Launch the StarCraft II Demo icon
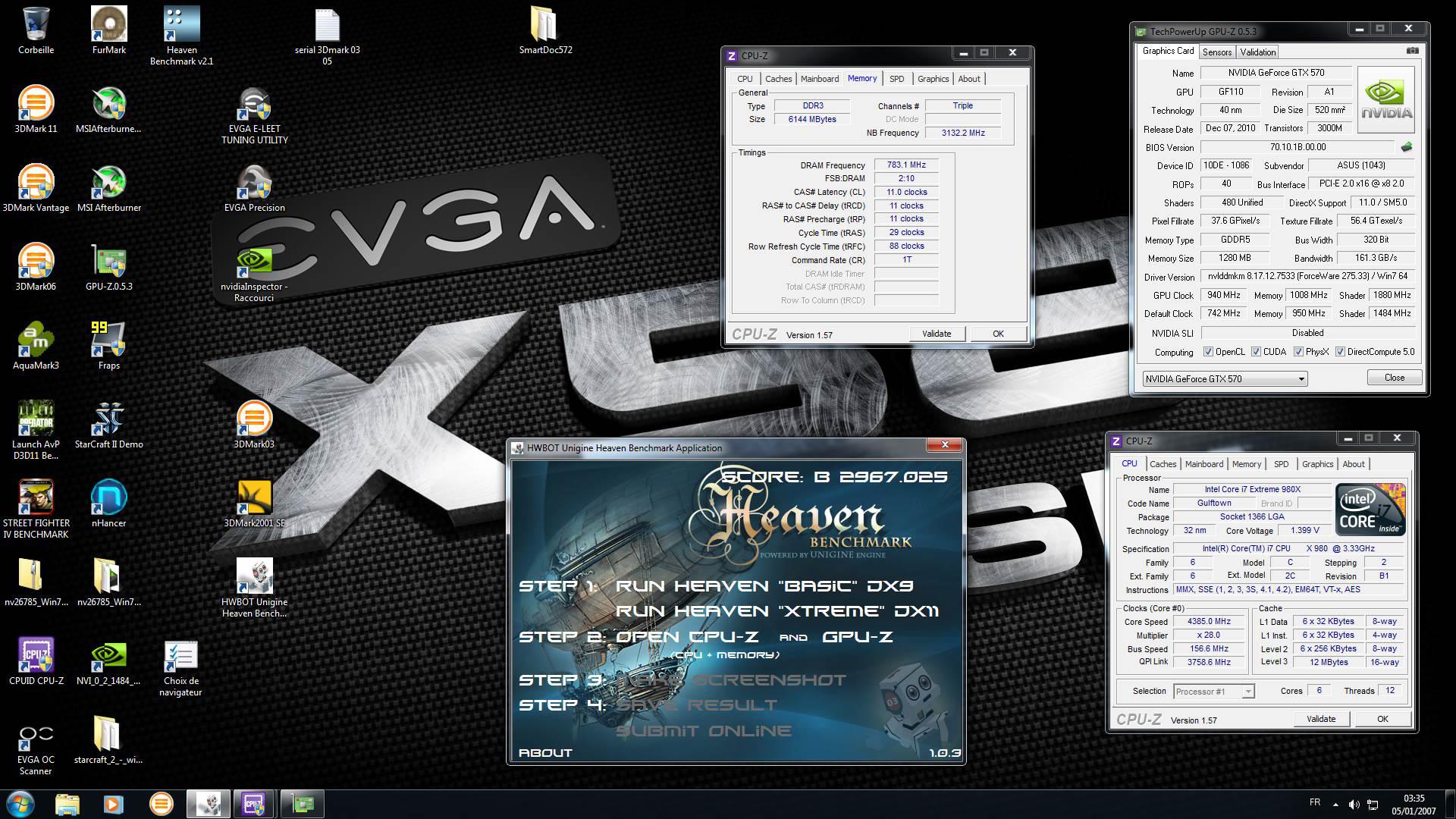 pos(109,425)
